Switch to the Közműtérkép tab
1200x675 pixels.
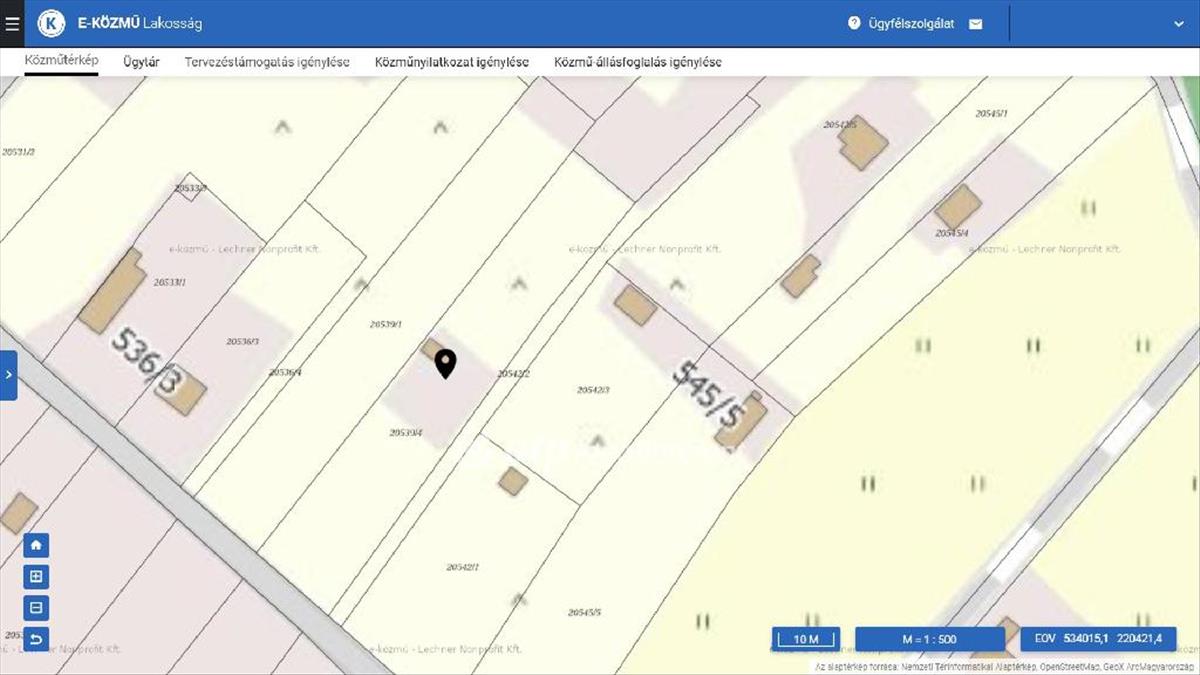click(61, 61)
